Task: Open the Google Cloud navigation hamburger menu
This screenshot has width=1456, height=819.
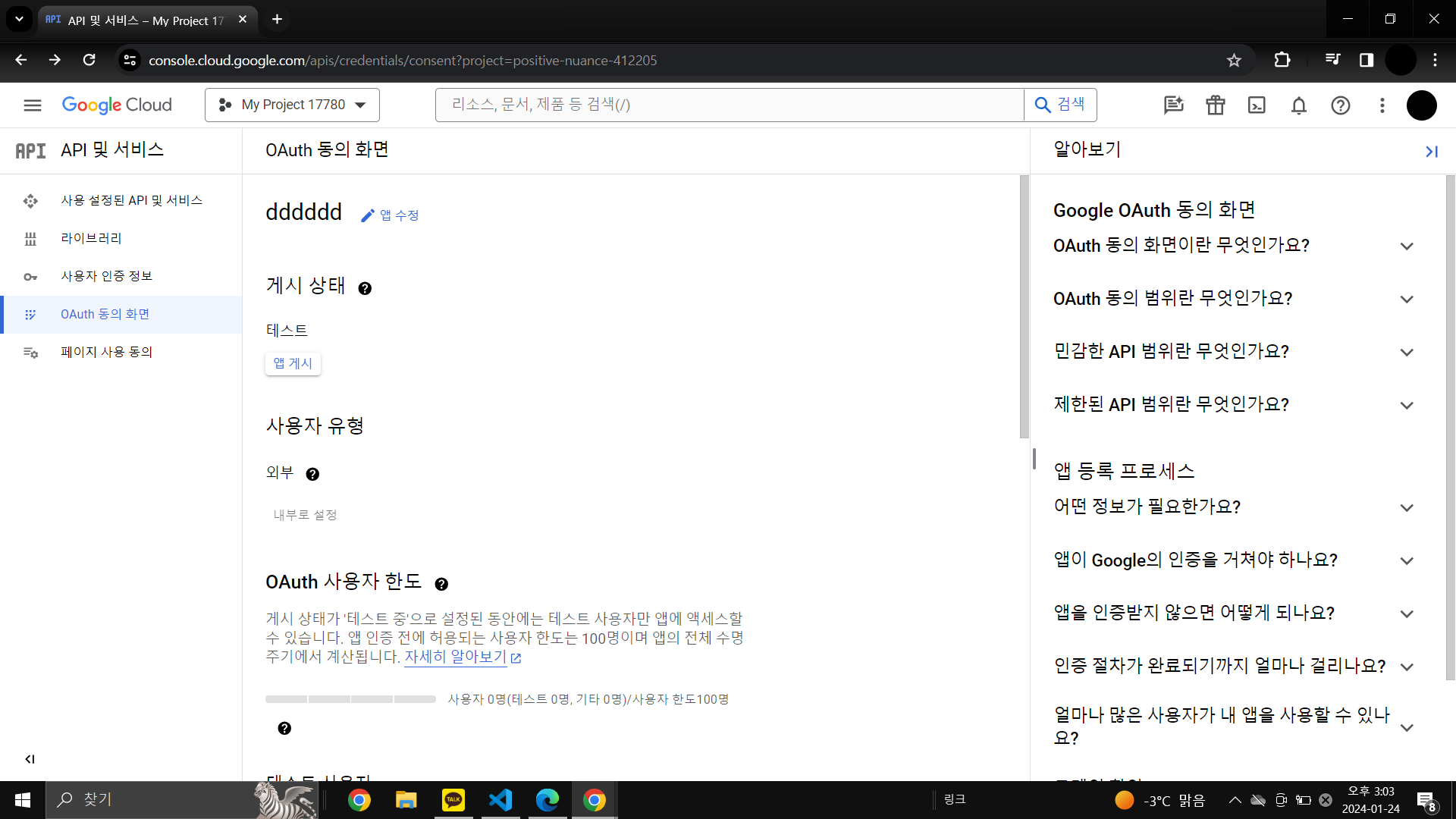Action: (x=32, y=105)
